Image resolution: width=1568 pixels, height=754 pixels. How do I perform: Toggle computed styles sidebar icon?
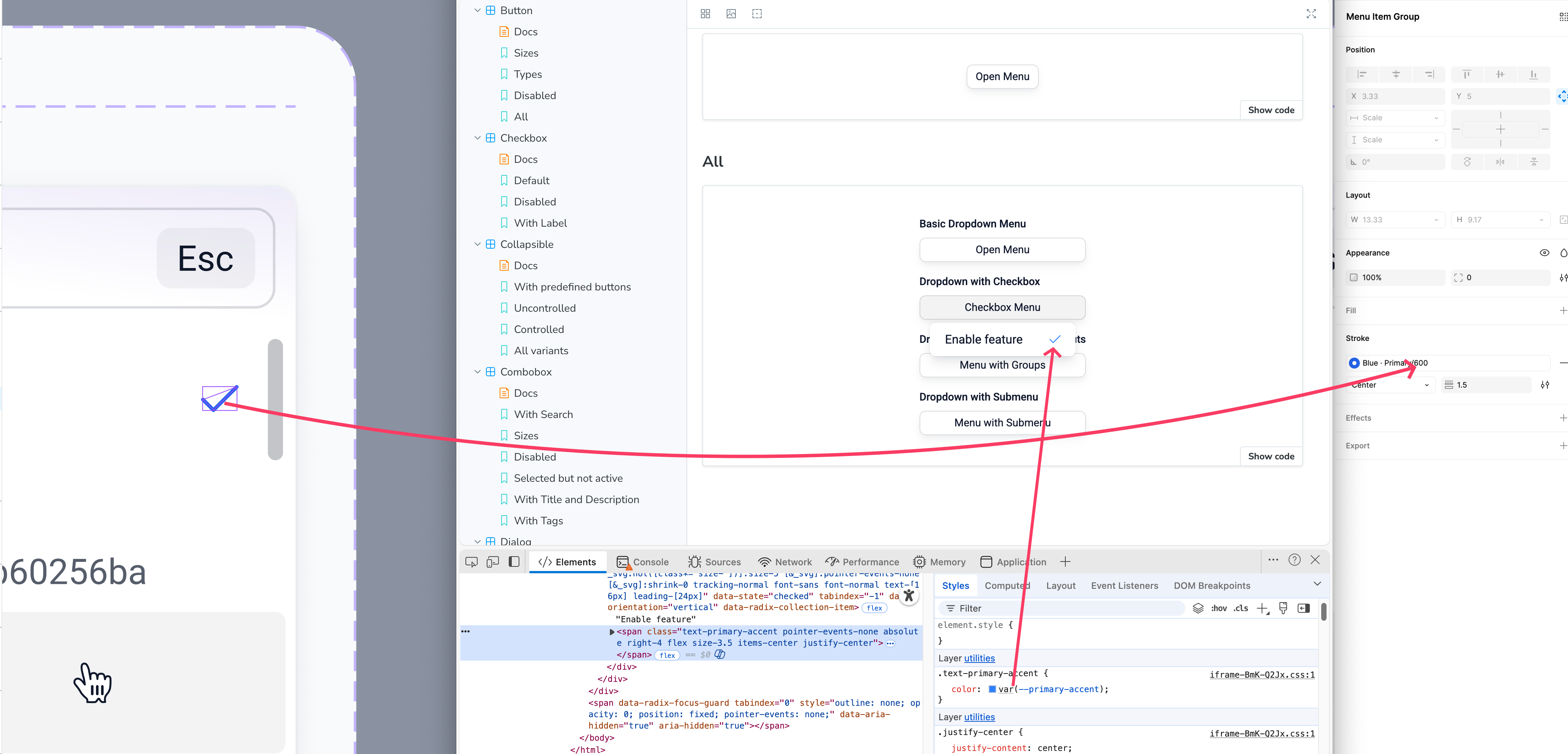pyautogui.click(x=1303, y=608)
